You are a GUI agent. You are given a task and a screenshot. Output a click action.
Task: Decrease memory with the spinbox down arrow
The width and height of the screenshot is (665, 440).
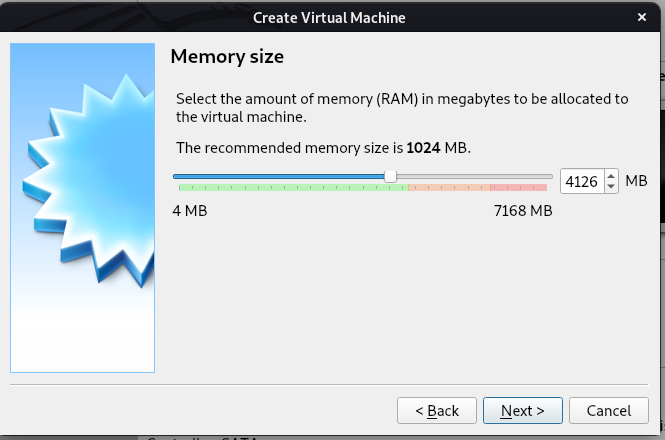[x=611, y=187]
